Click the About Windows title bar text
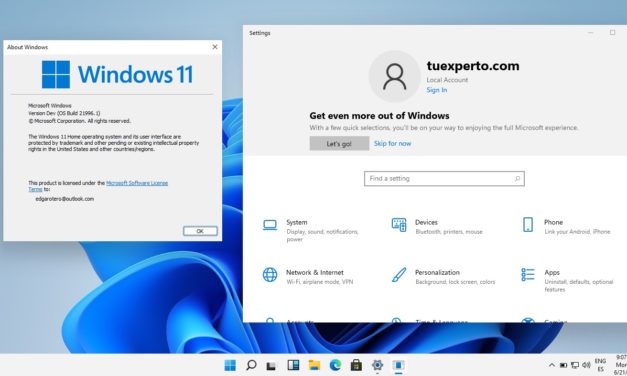Image resolution: width=627 pixels, height=376 pixels. pyautogui.click(x=28, y=47)
